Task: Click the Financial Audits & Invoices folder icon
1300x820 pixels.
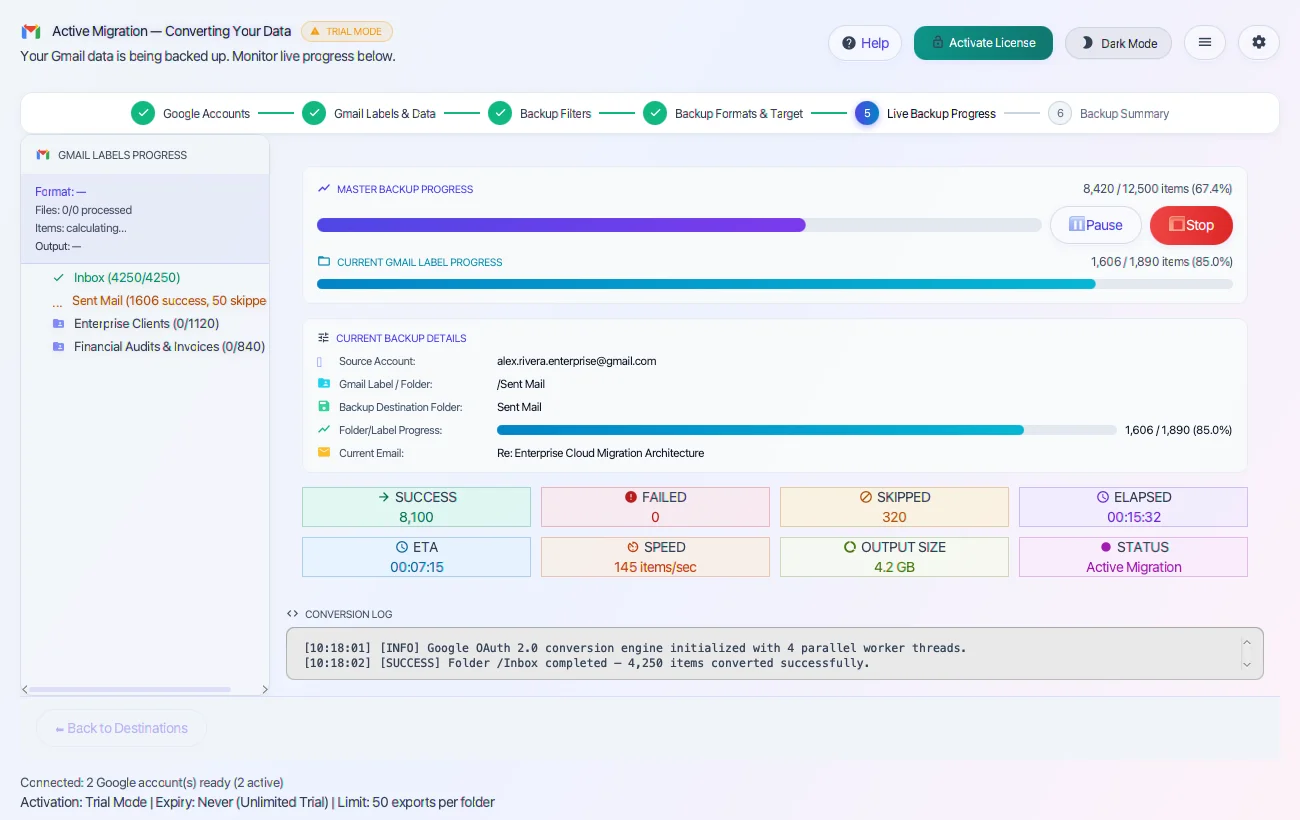Action: click(58, 347)
